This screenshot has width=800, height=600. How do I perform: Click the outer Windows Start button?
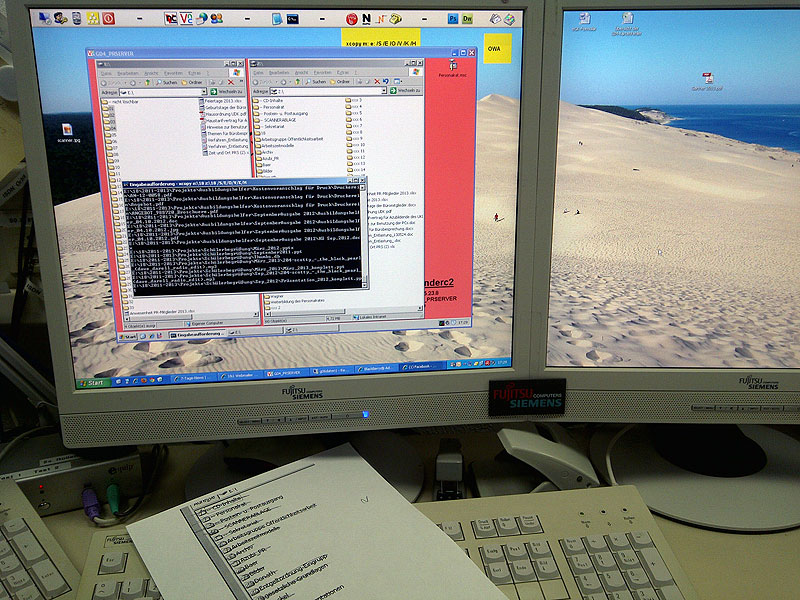[x=92, y=383]
